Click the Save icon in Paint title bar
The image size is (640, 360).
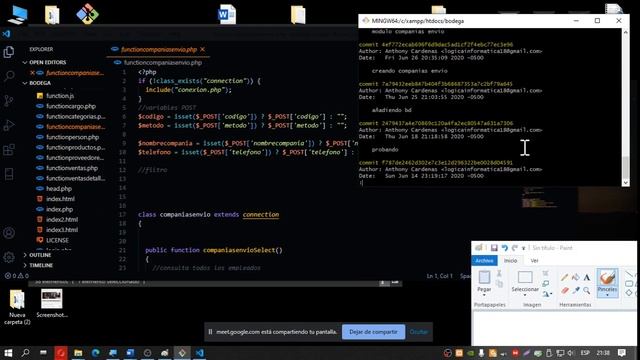pyautogui.click(x=494, y=248)
